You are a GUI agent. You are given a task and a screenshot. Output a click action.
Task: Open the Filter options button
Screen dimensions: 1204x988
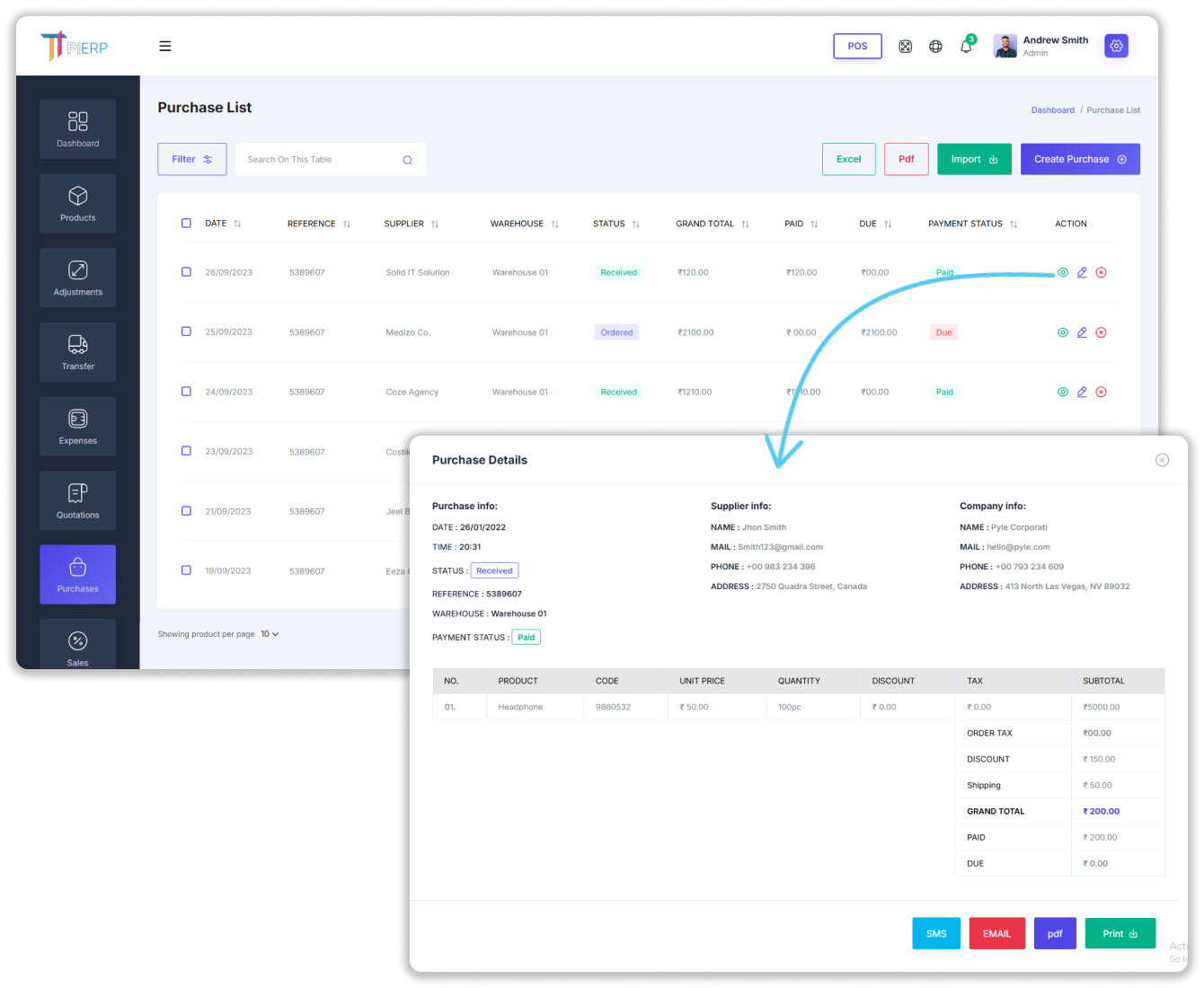coord(192,159)
